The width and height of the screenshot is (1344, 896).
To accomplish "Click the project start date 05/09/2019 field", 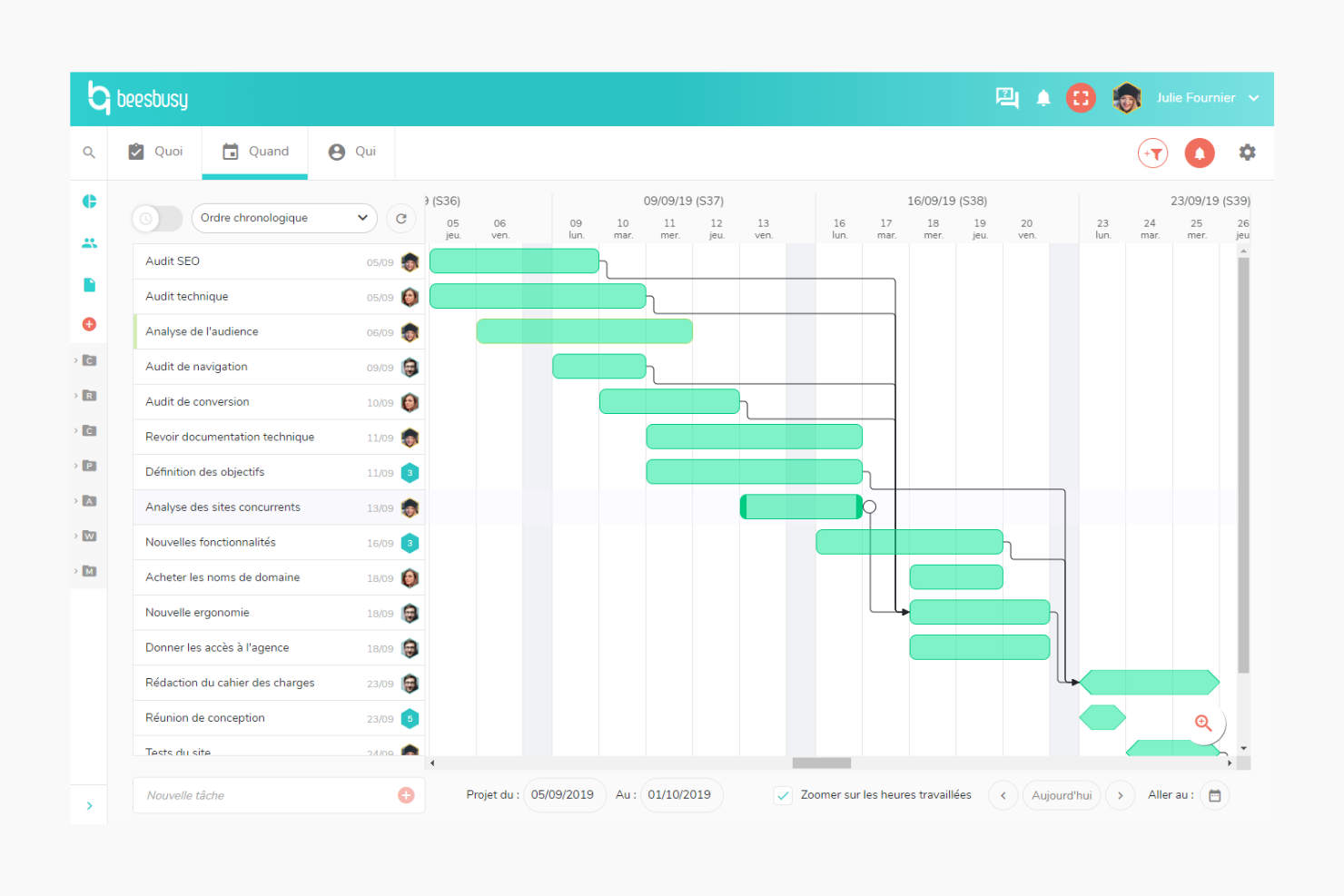I will coord(563,795).
